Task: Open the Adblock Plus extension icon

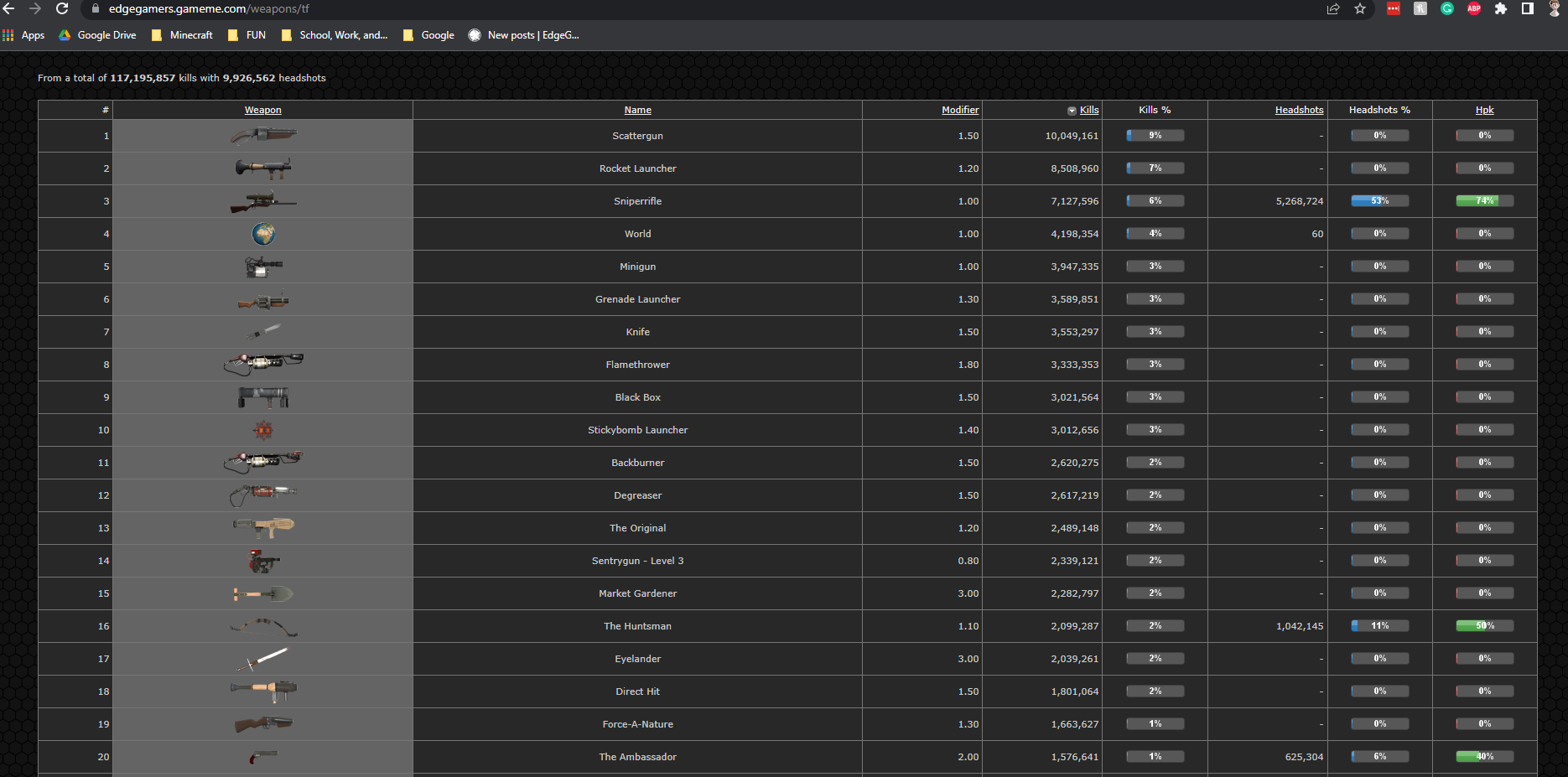Action: (1474, 8)
